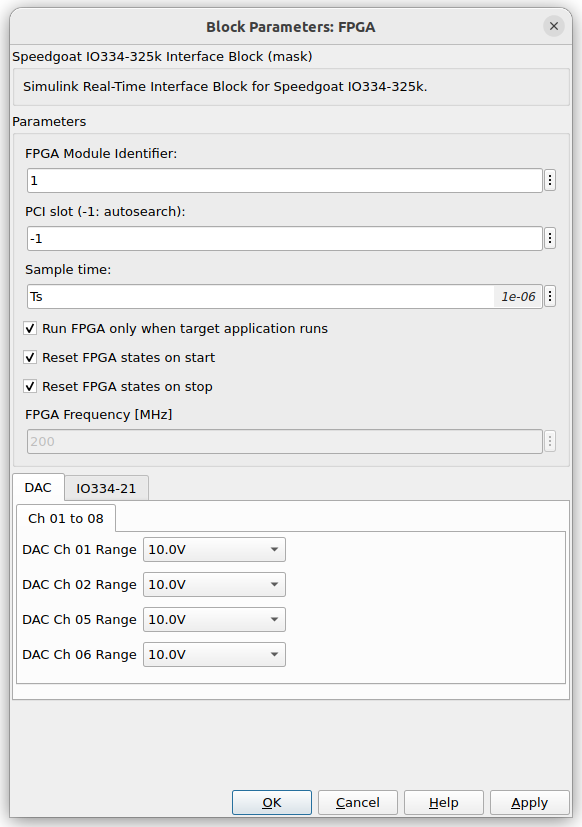Open DAC Ch 06 Range dropdown

pos(214,655)
